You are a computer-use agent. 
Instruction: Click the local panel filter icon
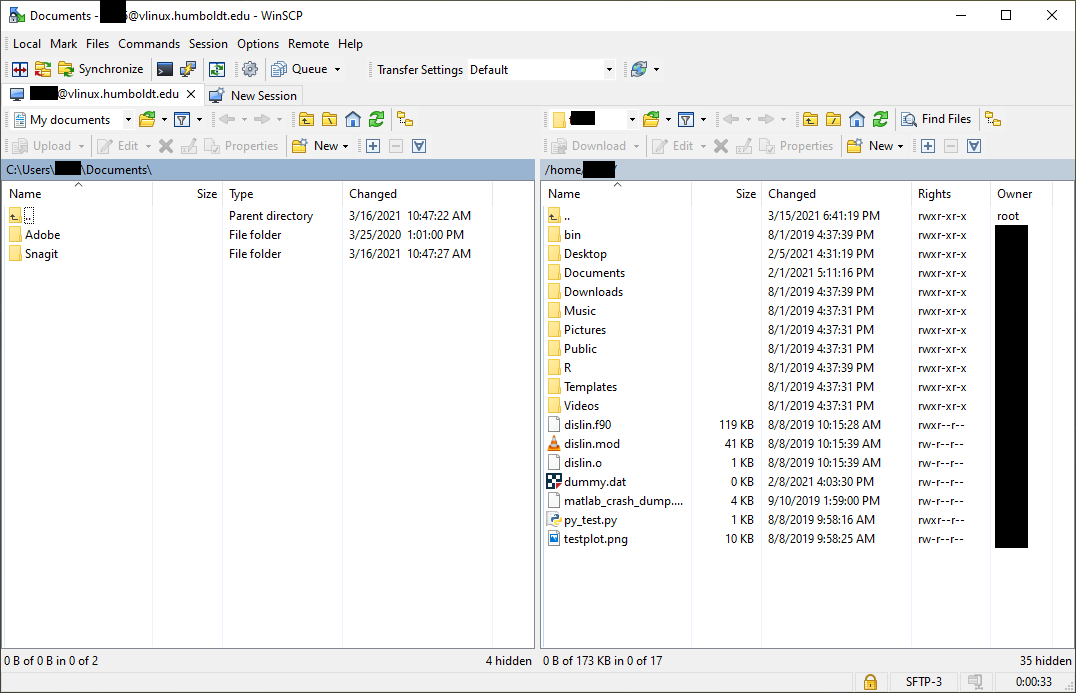pyautogui.click(x=182, y=119)
